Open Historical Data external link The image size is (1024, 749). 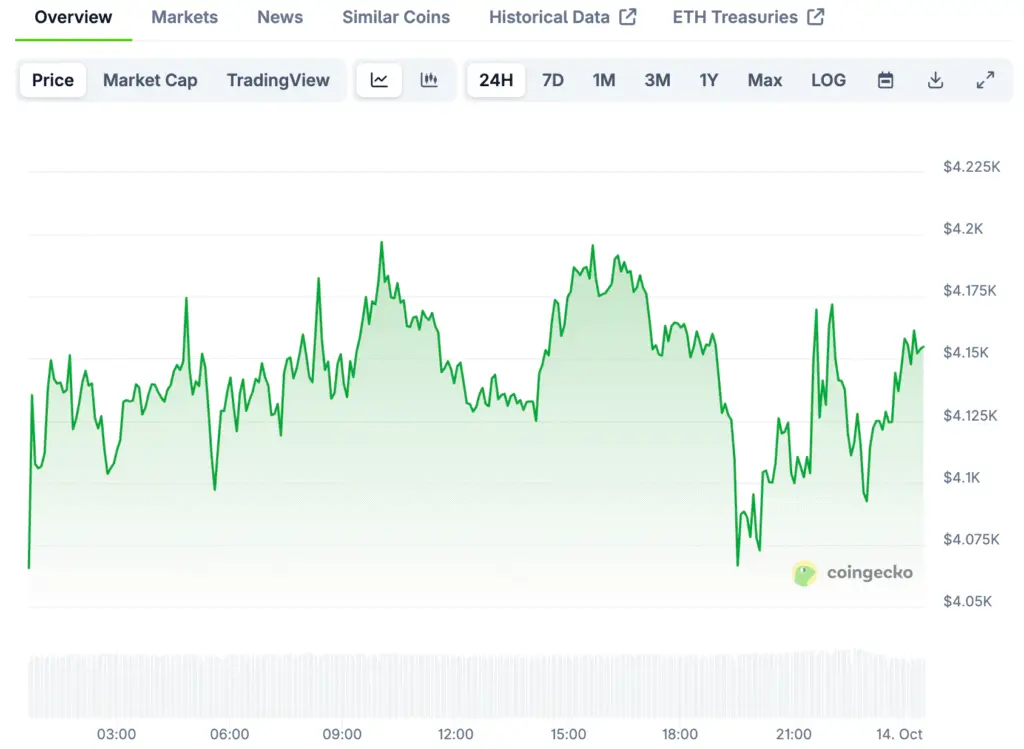tap(562, 17)
